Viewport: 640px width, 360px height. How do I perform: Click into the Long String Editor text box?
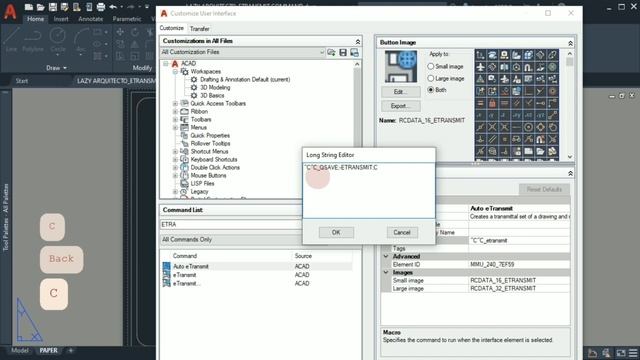[x=369, y=190]
